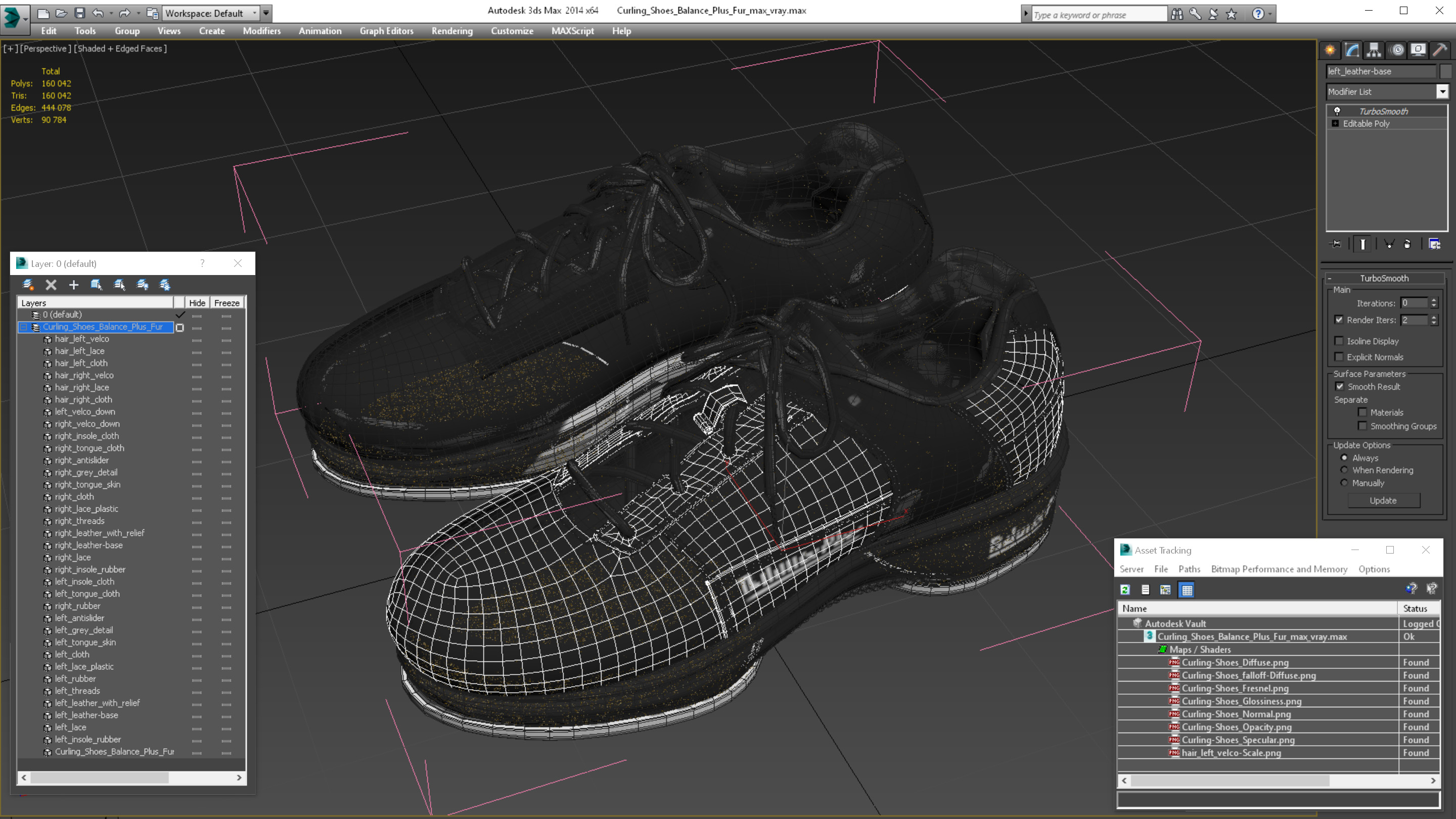Switch Asset Tracking to table view
This screenshot has height=819, width=1456.
1187,589
